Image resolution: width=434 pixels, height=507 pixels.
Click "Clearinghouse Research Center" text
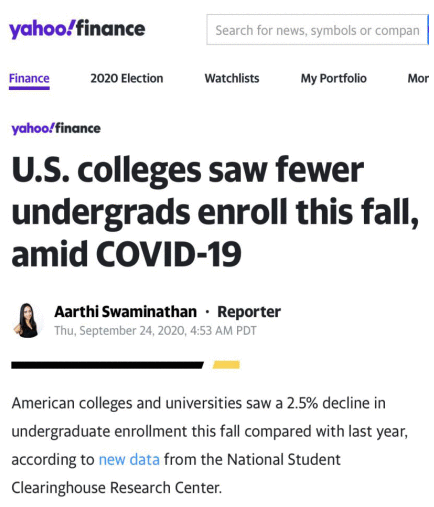click(116, 488)
